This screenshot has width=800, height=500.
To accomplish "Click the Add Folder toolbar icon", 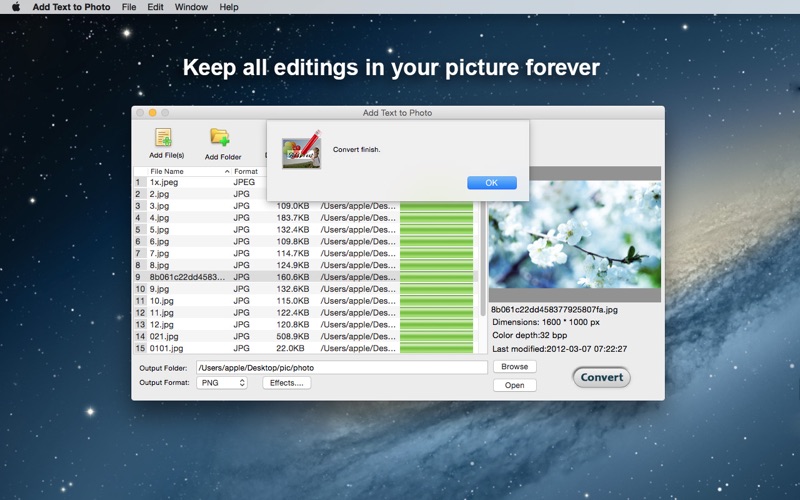I will (x=220, y=138).
